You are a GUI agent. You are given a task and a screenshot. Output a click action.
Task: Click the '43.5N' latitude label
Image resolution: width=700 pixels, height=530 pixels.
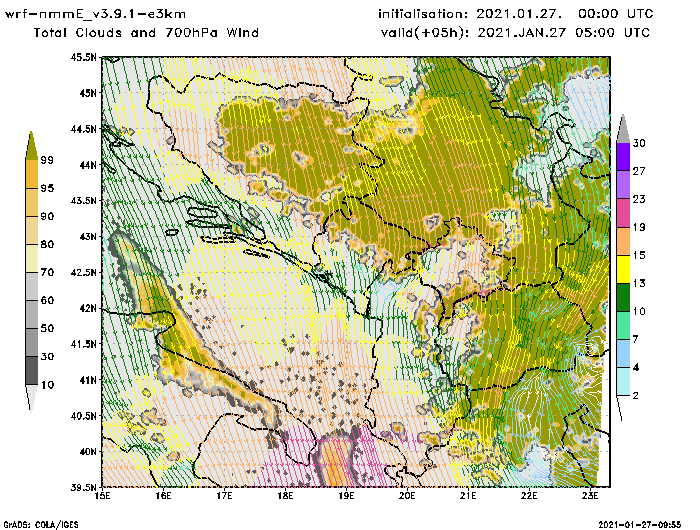83,200
